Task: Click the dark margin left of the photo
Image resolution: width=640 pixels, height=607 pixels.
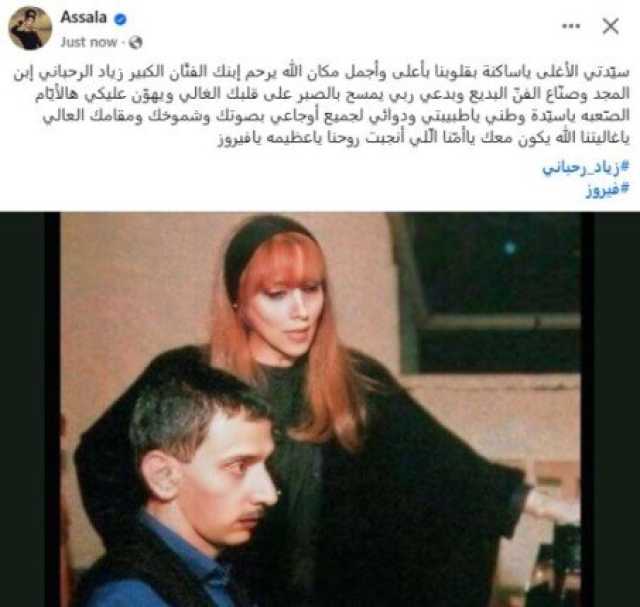Action: pyautogui.click(x=30, y=409)
